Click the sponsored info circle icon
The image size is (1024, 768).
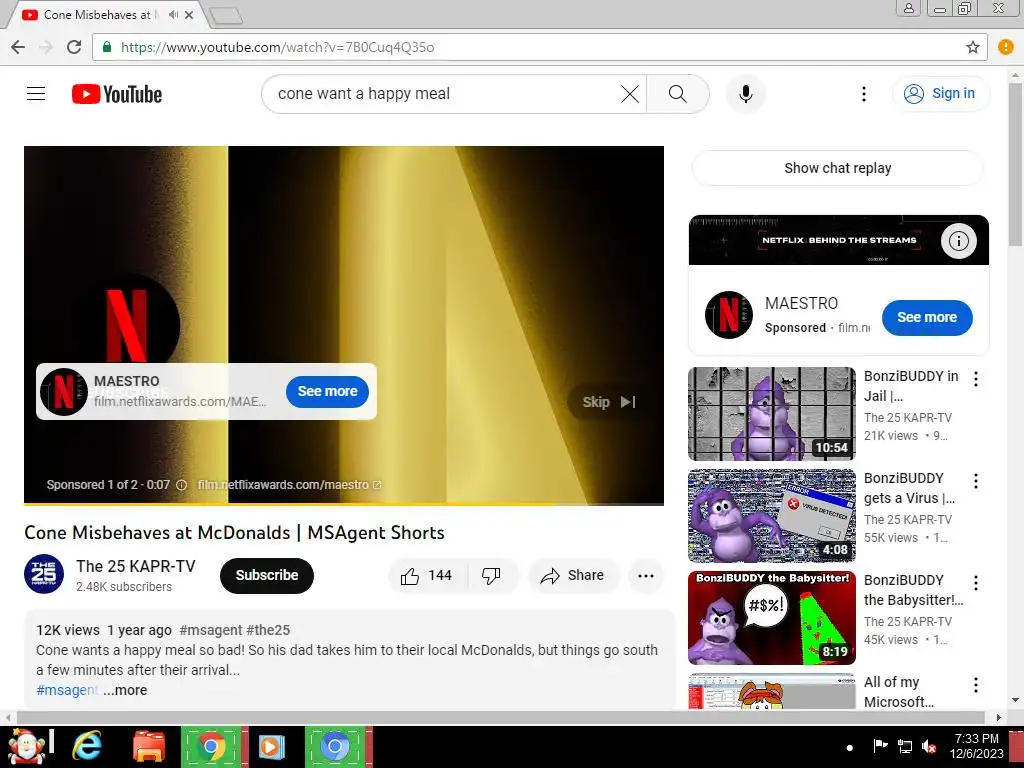182,485
